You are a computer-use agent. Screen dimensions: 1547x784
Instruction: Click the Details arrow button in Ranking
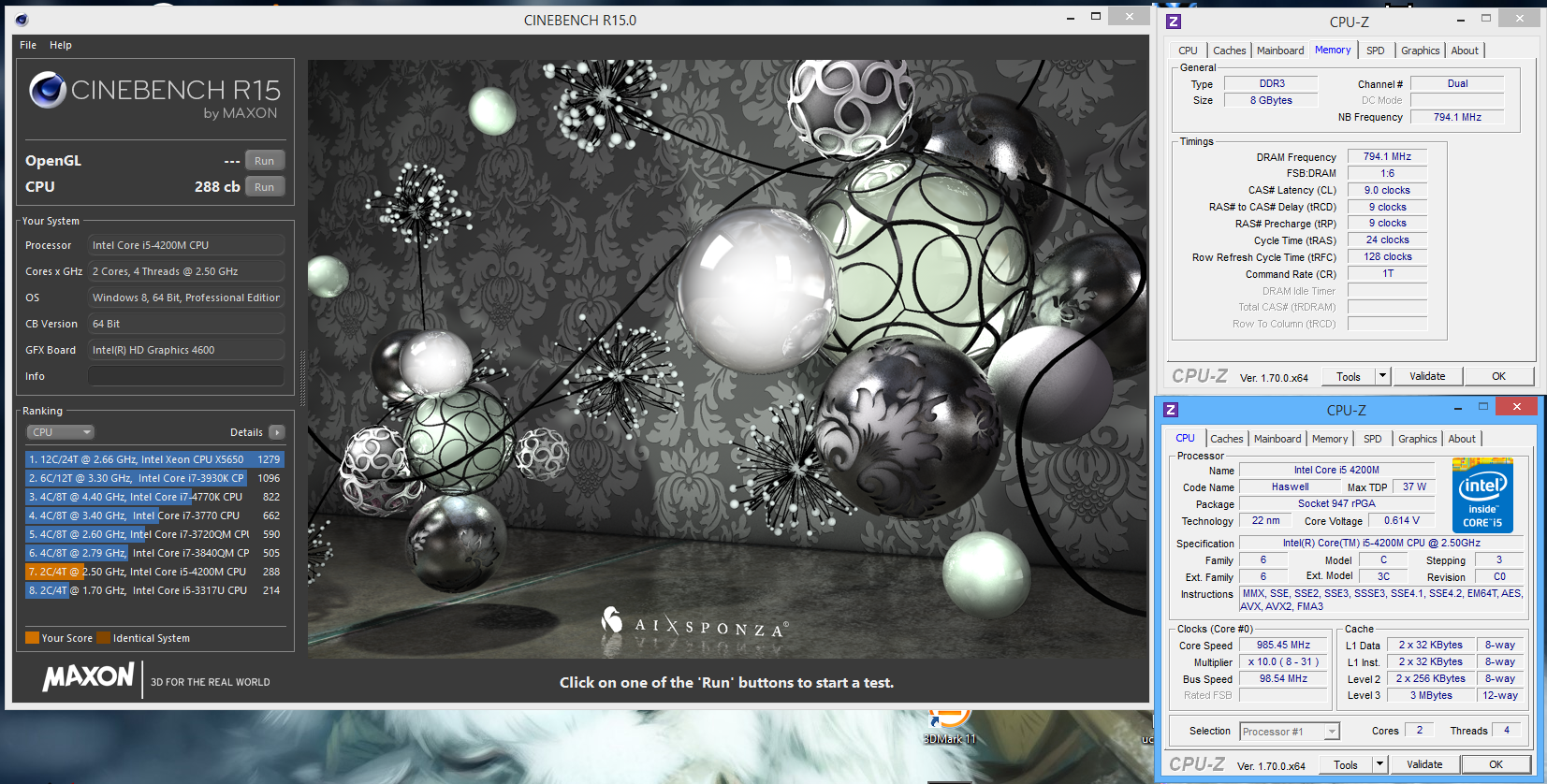[277, 432]
